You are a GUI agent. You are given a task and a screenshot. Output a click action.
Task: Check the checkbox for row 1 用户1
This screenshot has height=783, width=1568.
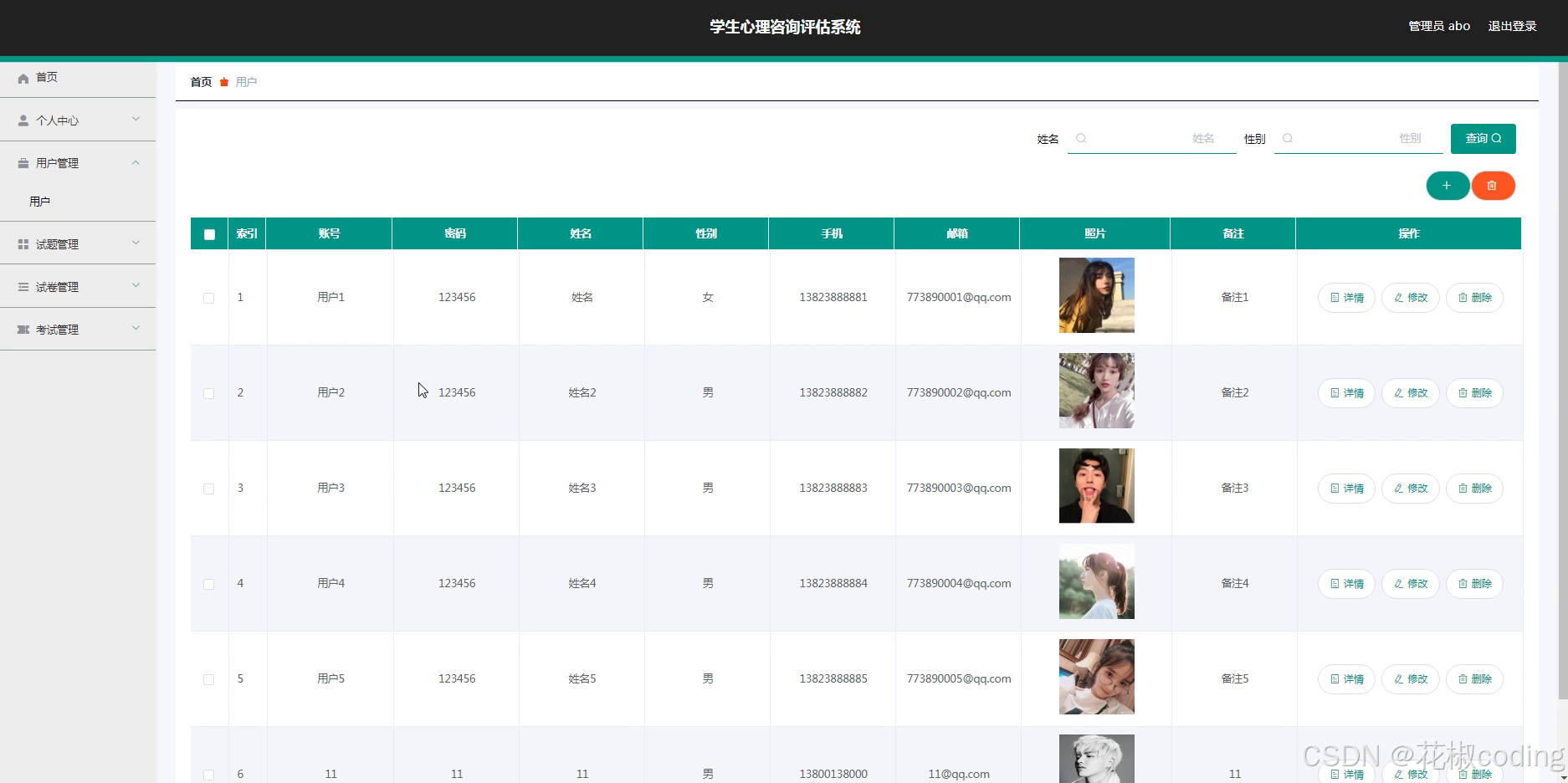pyautogui.click(x=208, y=298)
